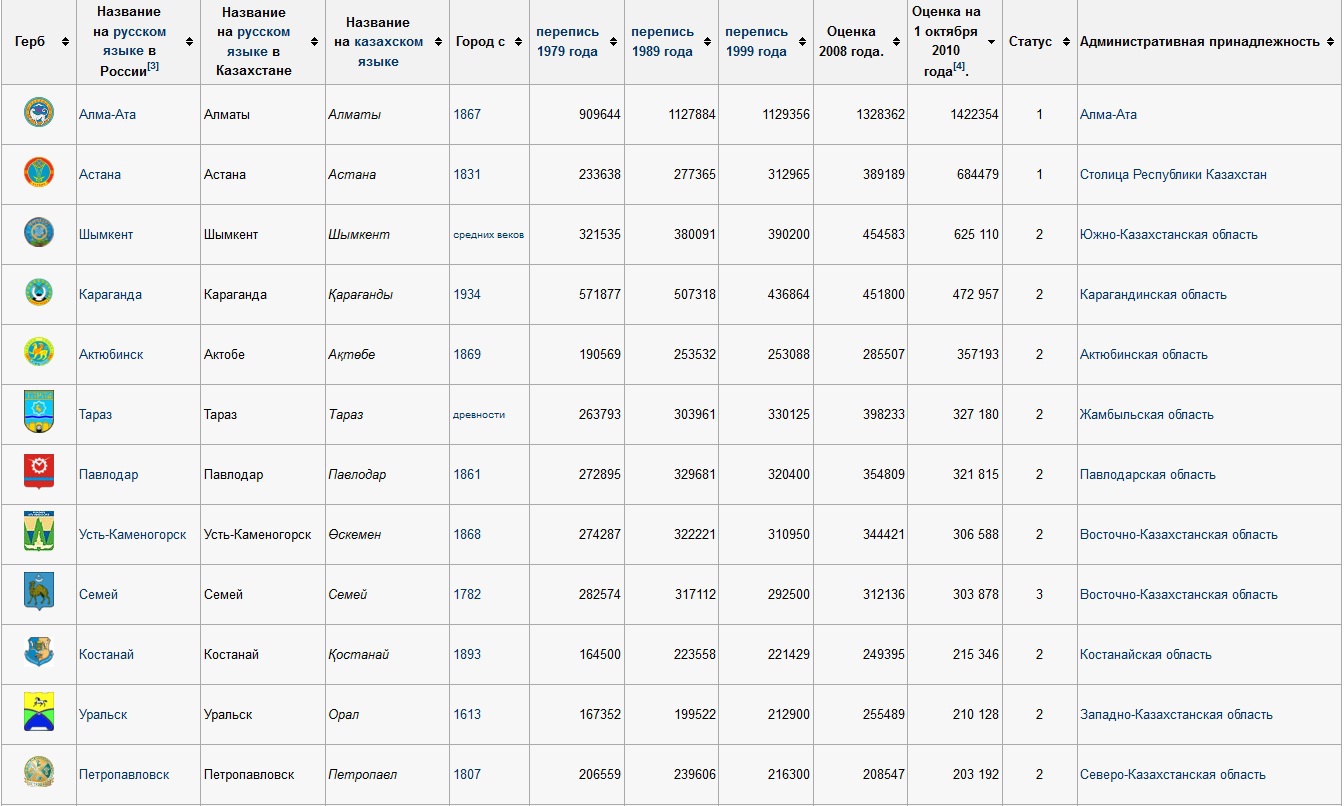The width and height of the screenshot is (1344, 806).
Task: Open the Тараз coat of arms image
Action: click(x=39, y=412)
